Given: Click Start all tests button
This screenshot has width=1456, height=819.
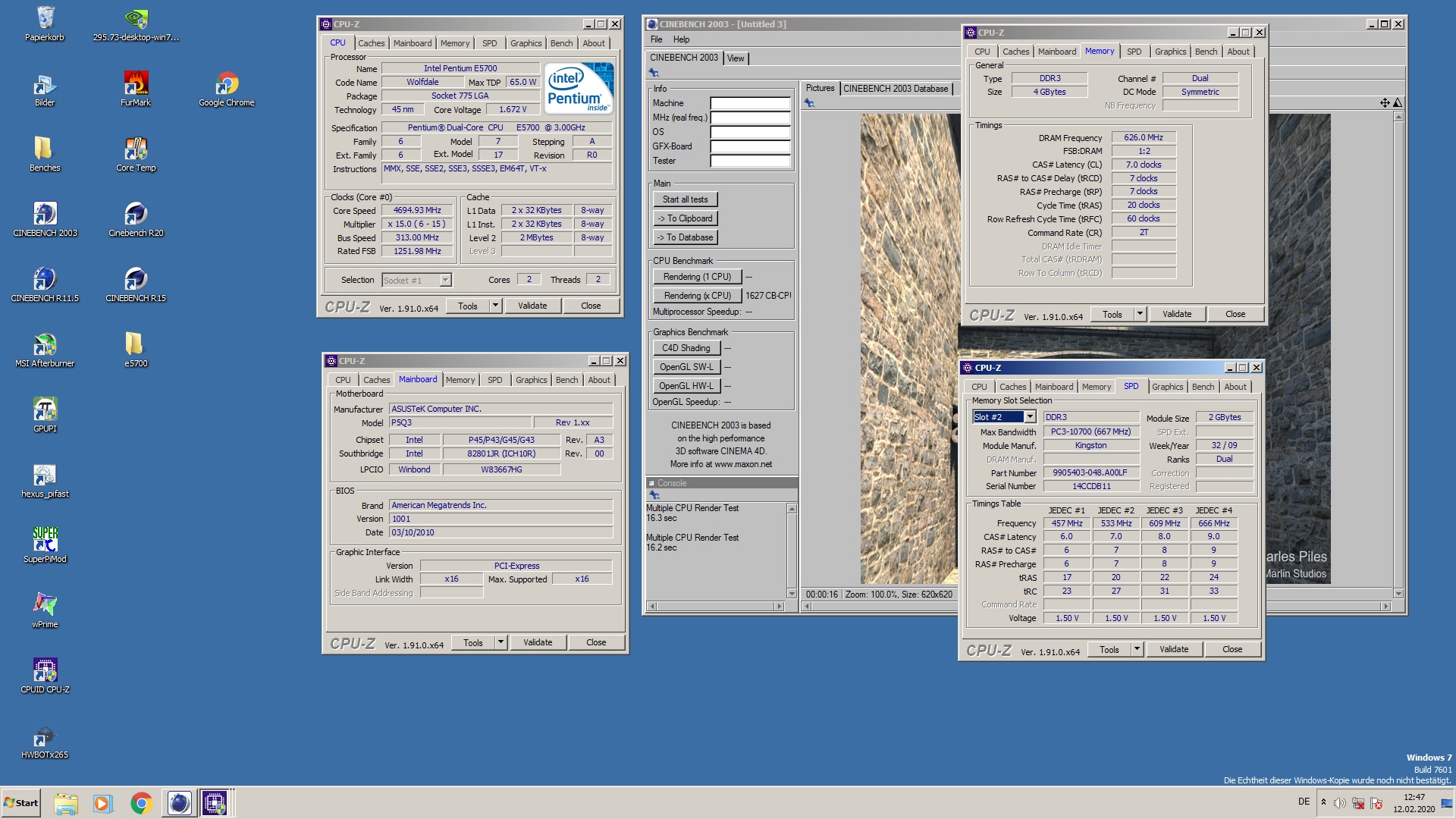Looking at the screenshot, I should (685, 199).
